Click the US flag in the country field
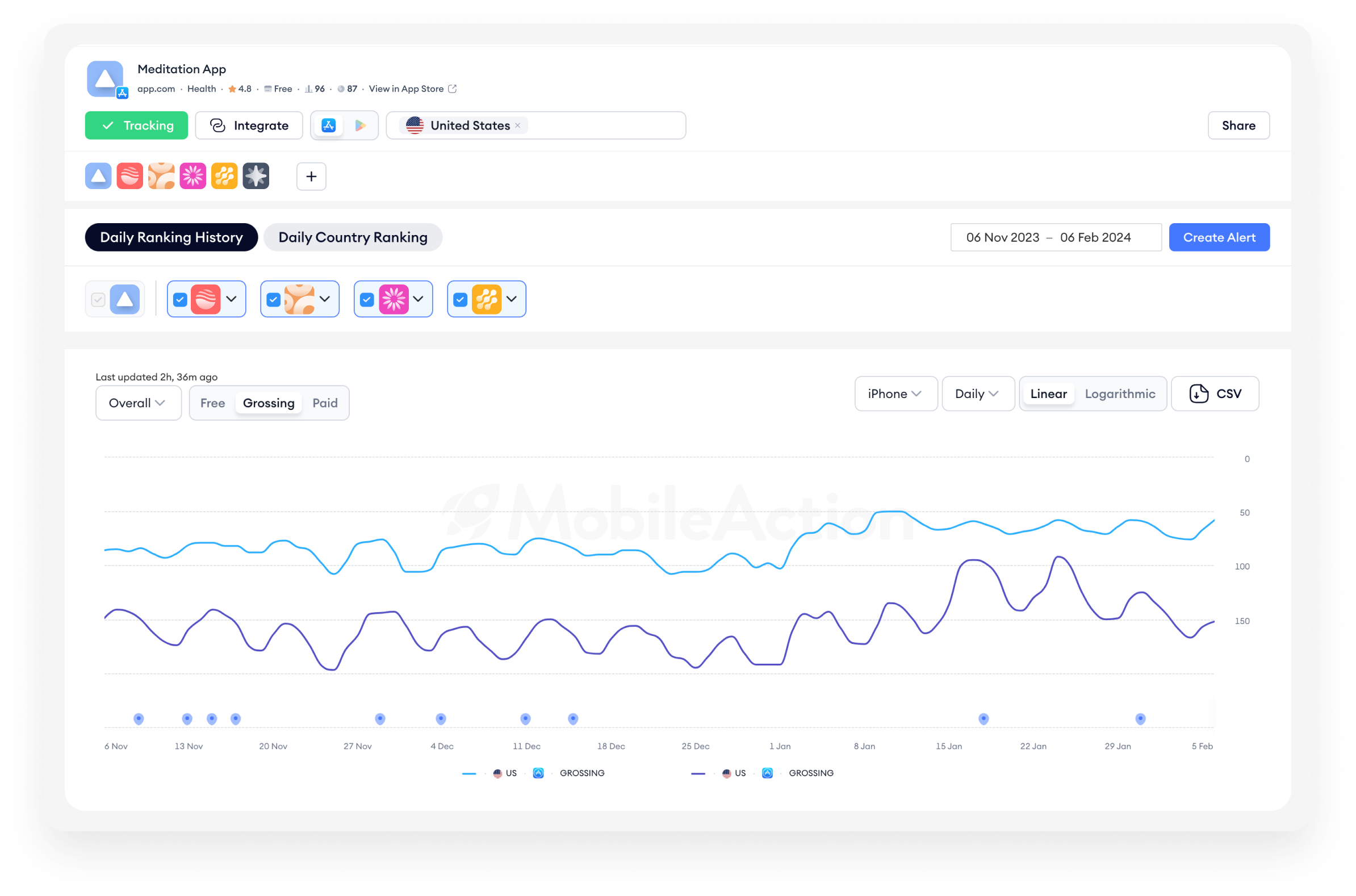 click(x=415, y=125)
